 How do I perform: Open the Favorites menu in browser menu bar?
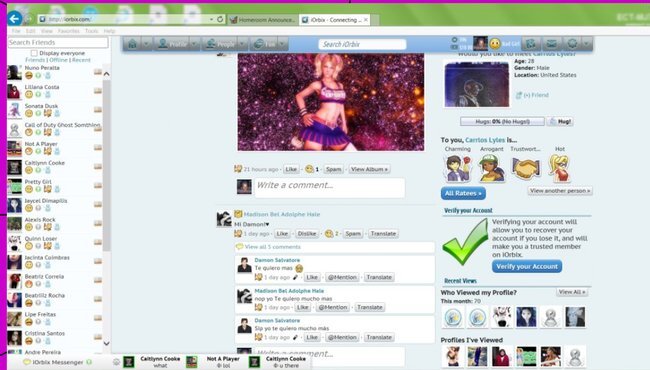[x=68, y=31]
